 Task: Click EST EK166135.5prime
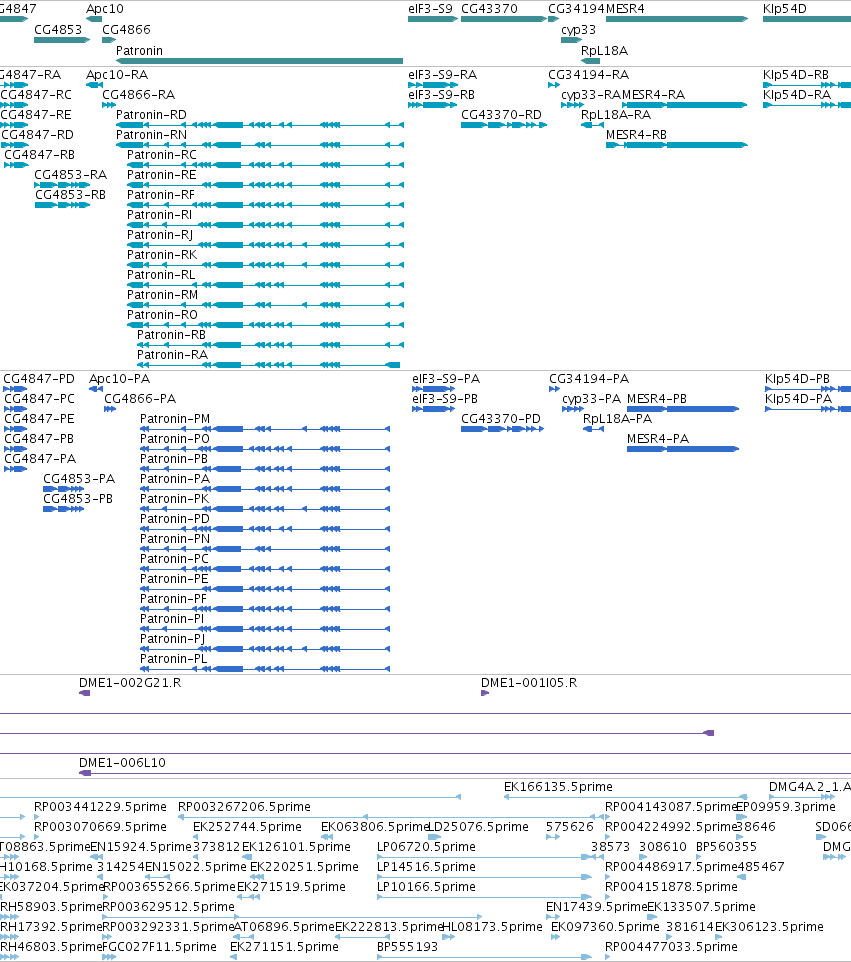coord(558,787)
